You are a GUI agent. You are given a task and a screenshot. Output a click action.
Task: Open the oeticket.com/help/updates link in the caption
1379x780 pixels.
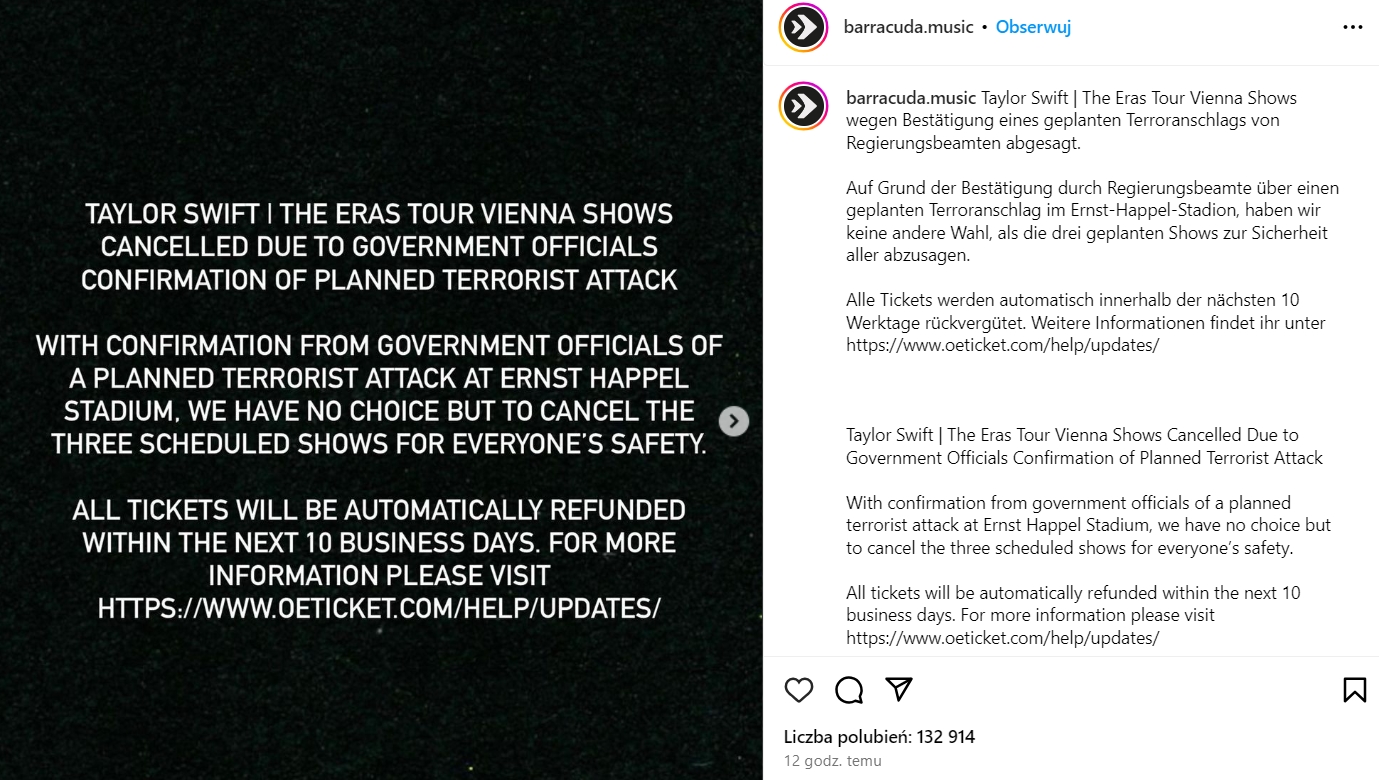(x=1003, y=637)
